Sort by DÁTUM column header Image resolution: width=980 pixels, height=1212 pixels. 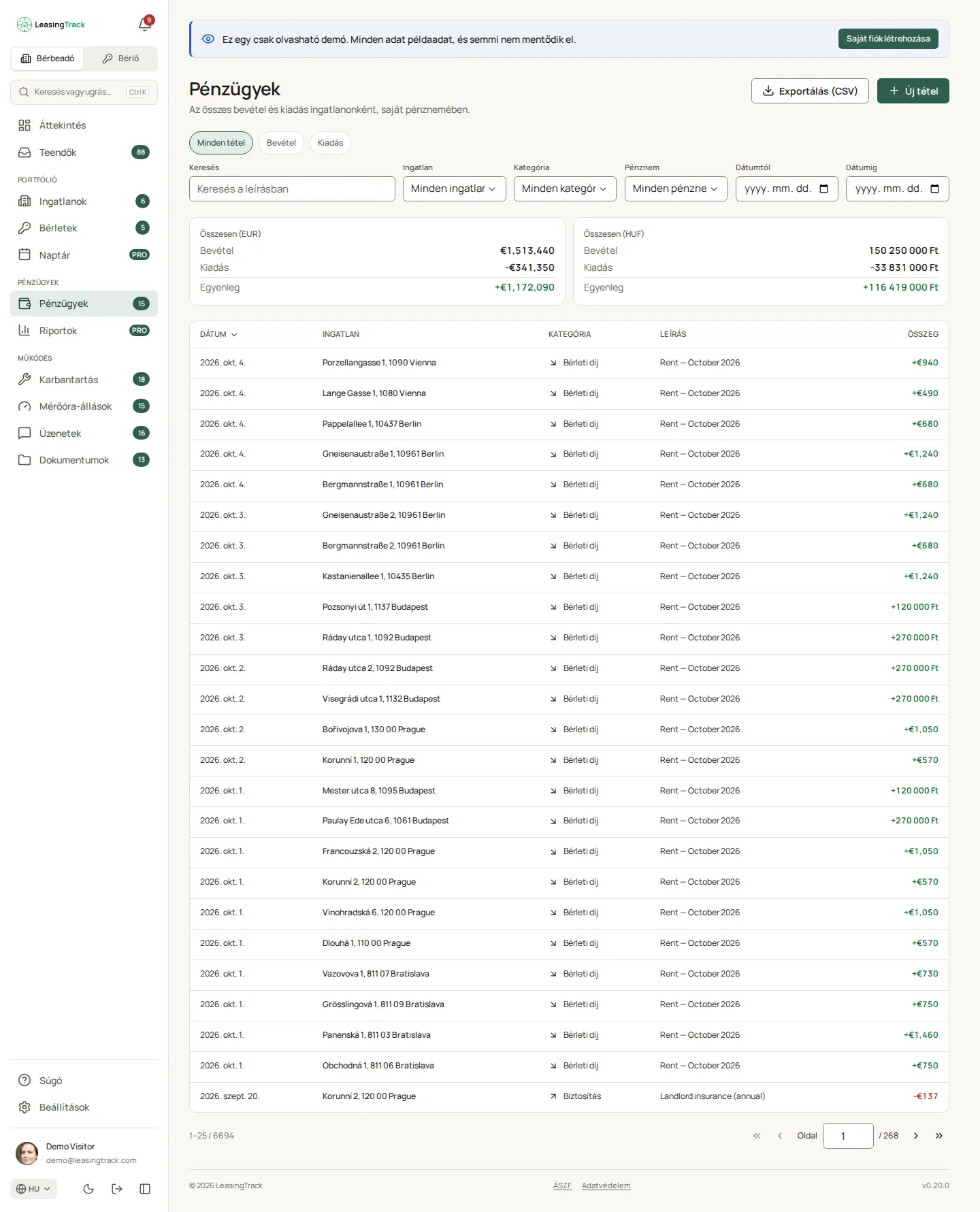click(218, 334)
